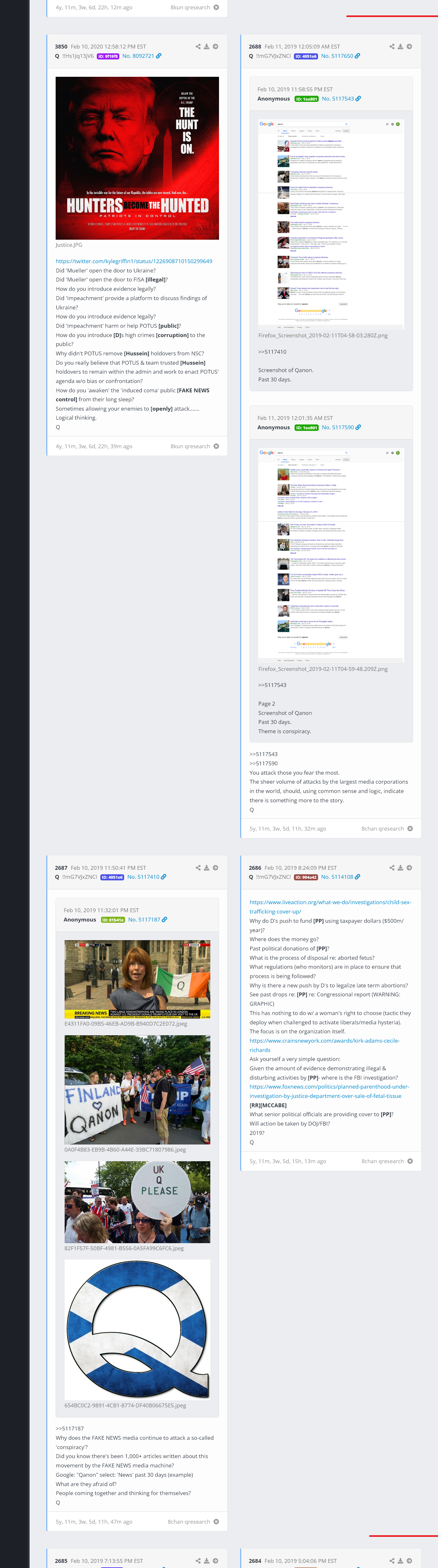
Task: Click the green ID 81b41e badge
Action: click(113, 920)
